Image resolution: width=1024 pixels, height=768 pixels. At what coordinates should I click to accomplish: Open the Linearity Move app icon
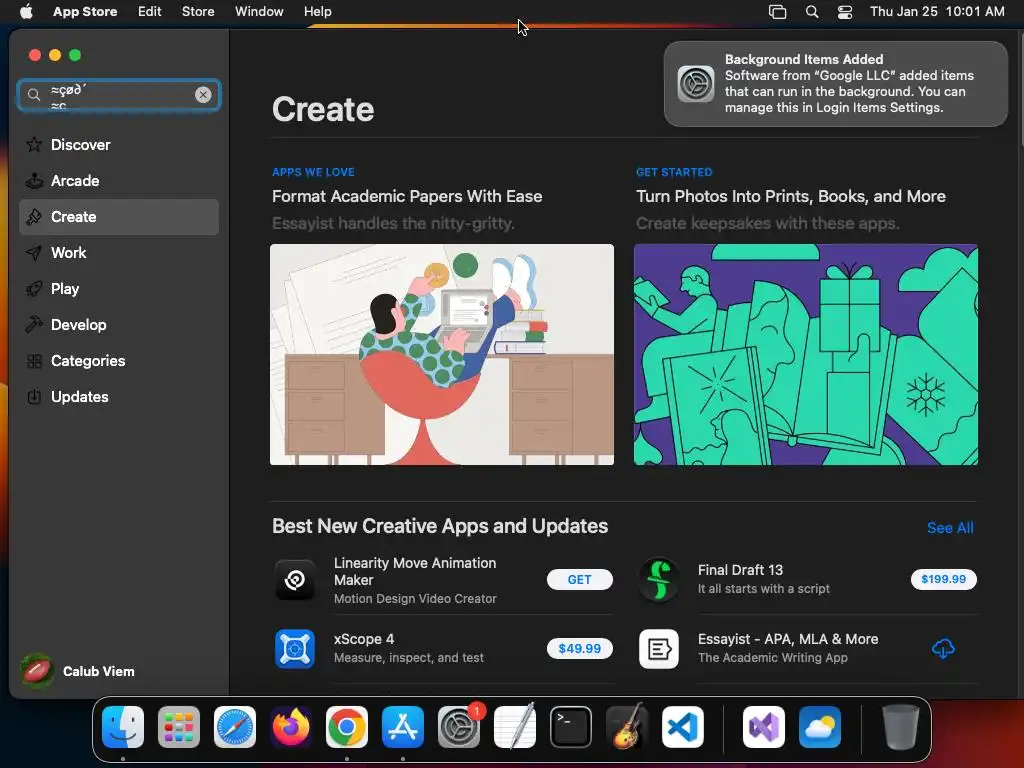[295, 579]
